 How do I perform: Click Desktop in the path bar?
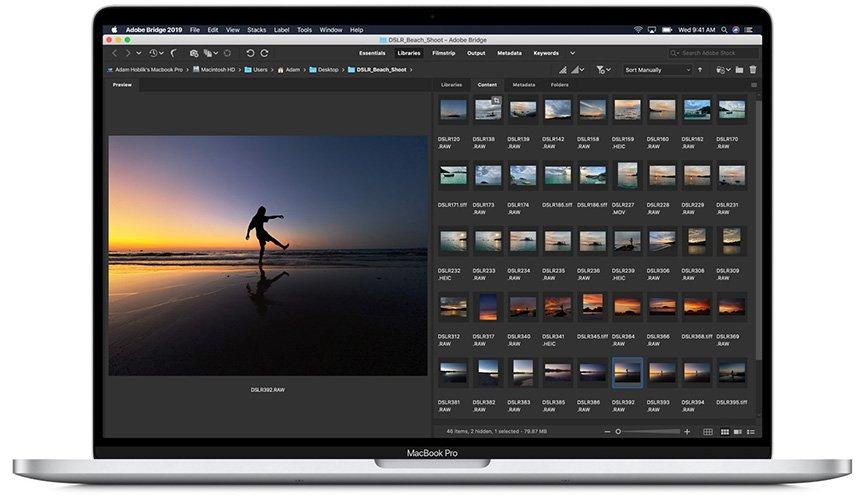[324, 70]
